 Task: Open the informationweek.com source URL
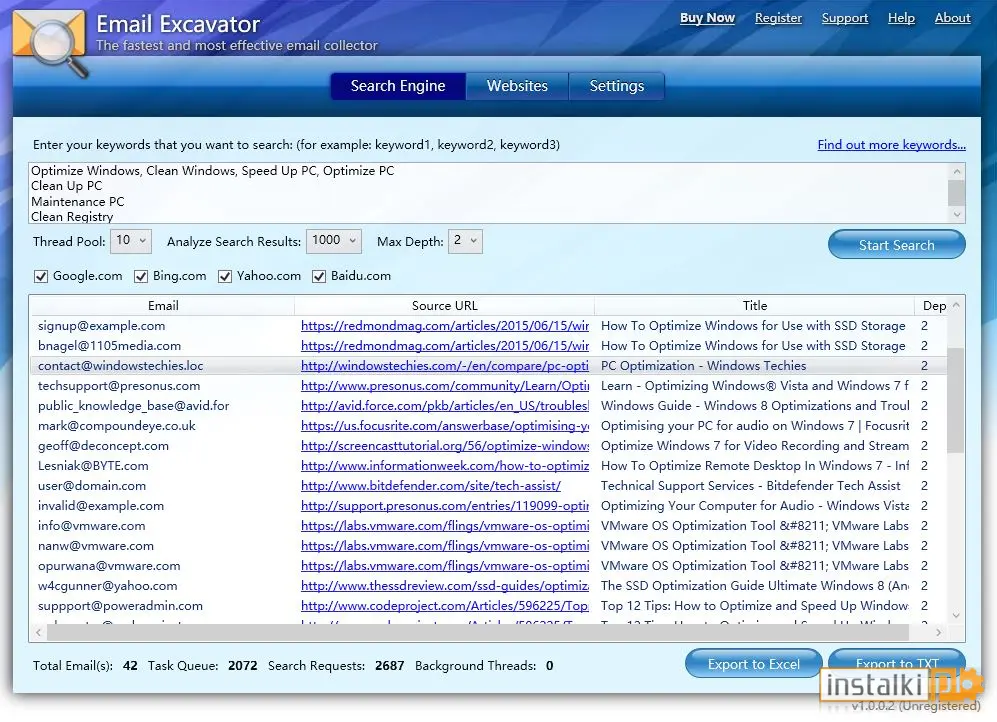(x=445, y=466)
